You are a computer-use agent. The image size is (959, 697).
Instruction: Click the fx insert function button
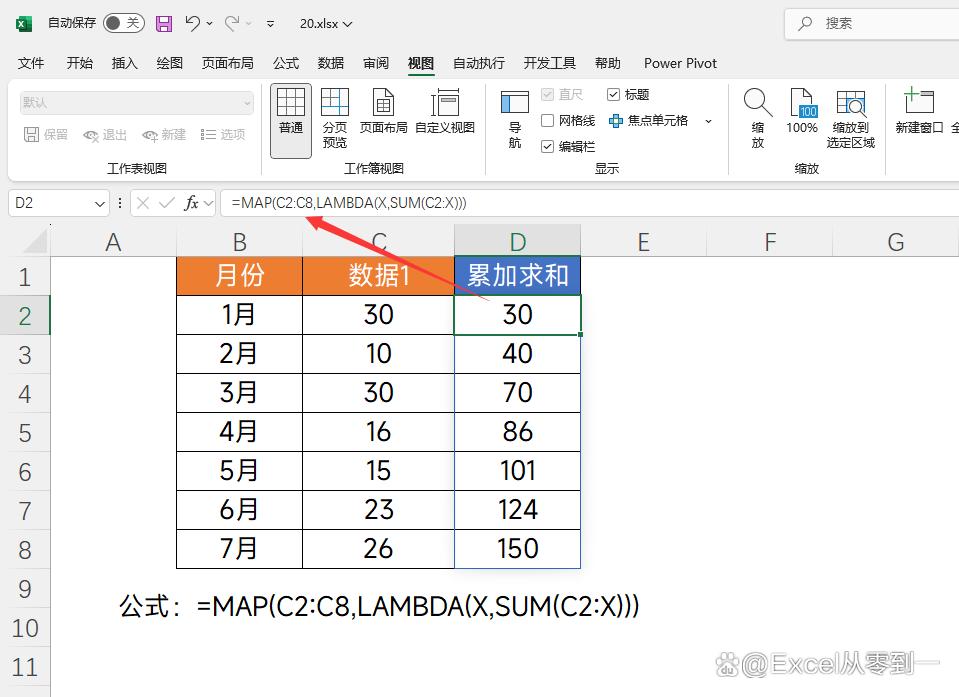pos(191,204)
